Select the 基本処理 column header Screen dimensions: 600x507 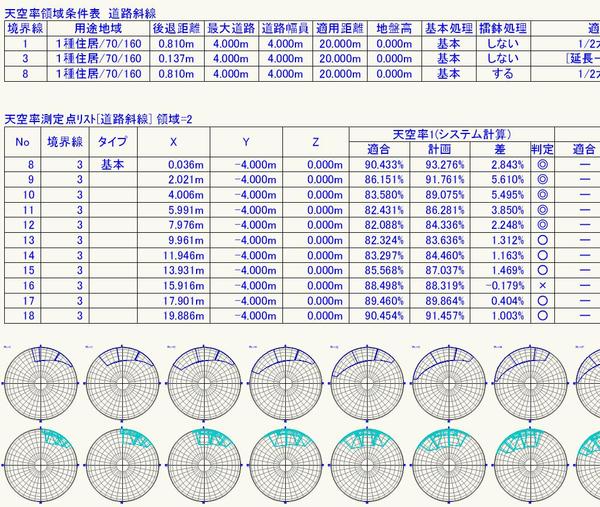click(449, 28)
